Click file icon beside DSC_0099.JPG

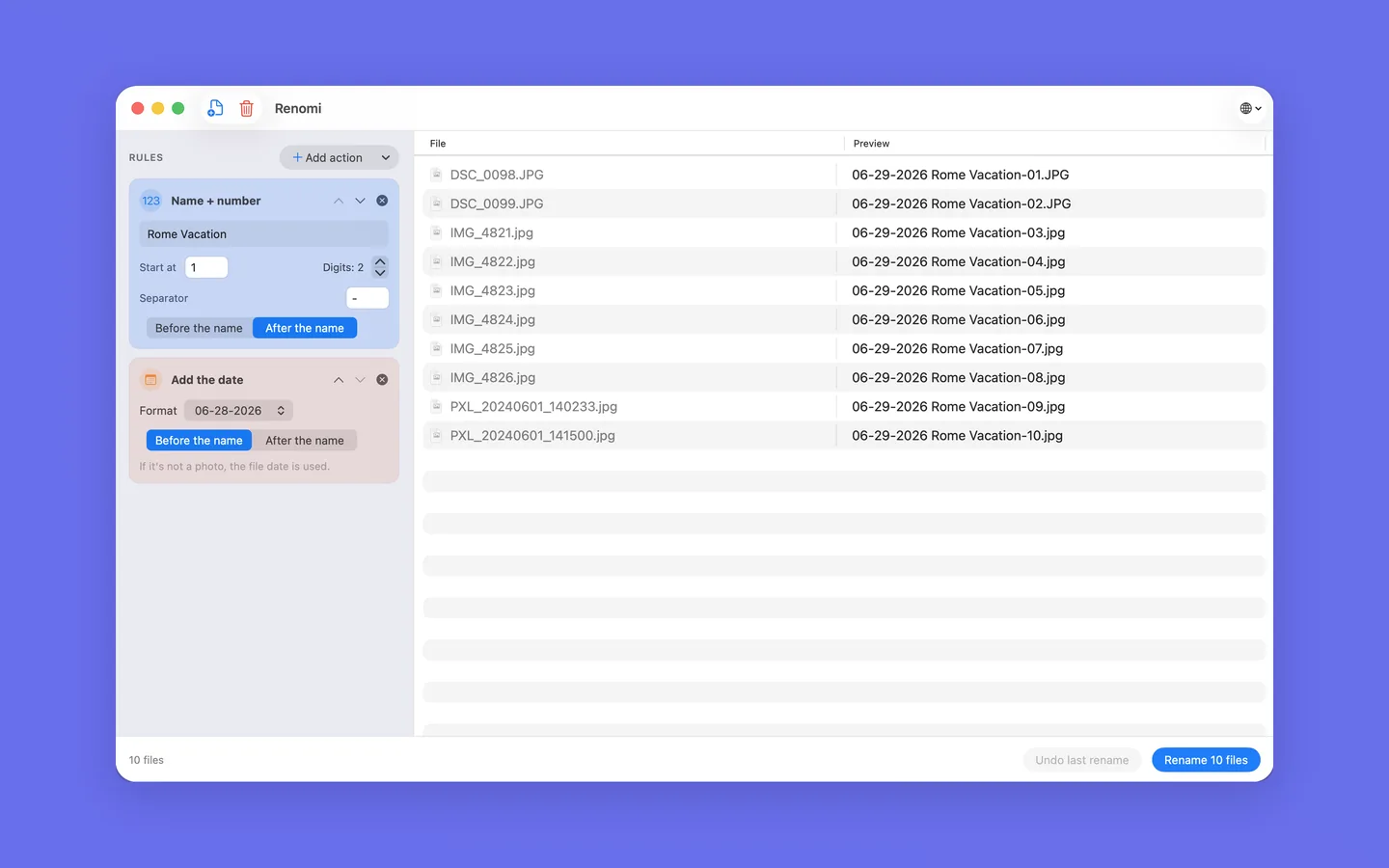click(x=436, y=203)
